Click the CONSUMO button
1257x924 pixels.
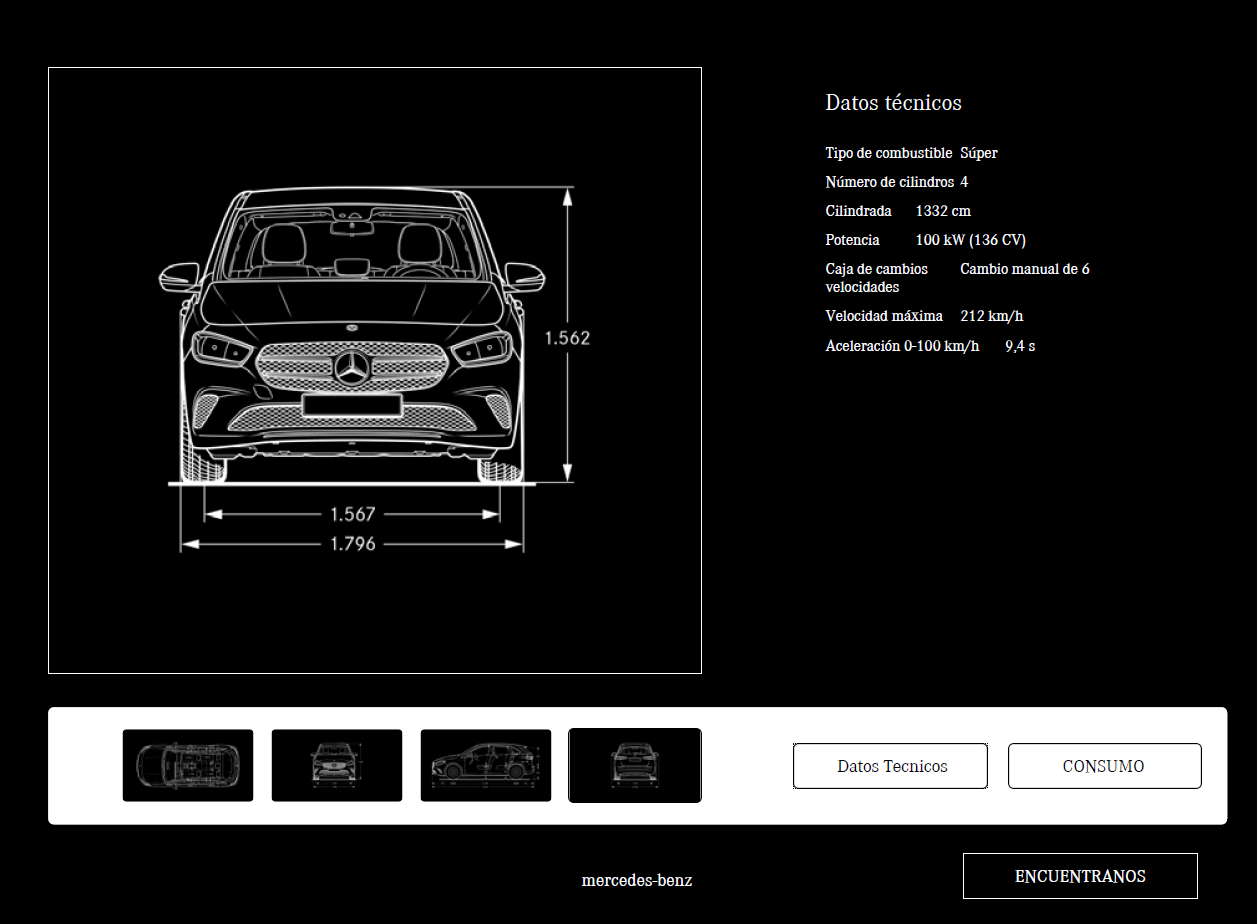1104,766
